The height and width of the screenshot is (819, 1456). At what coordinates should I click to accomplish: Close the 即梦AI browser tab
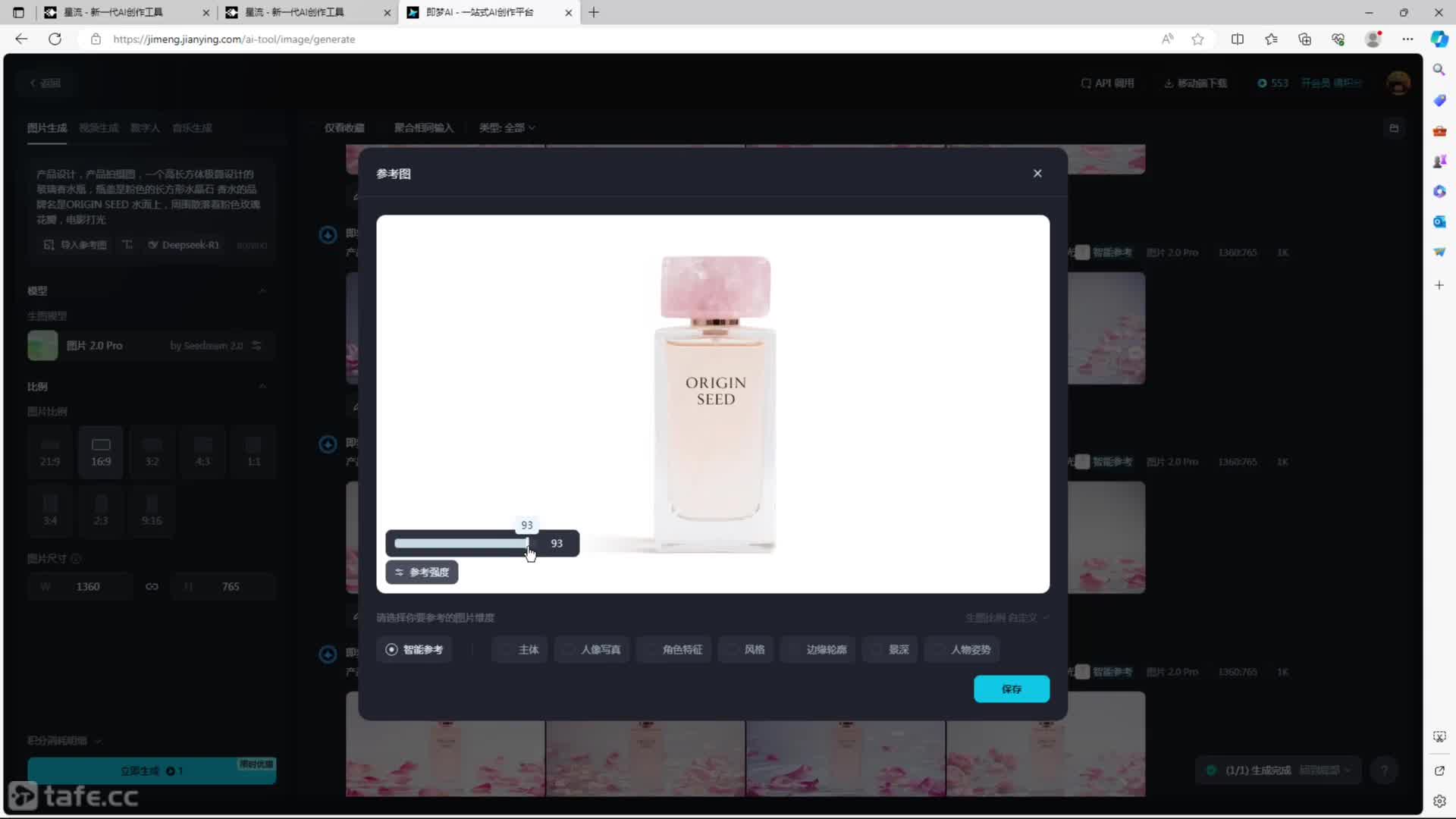coord(568,12)
